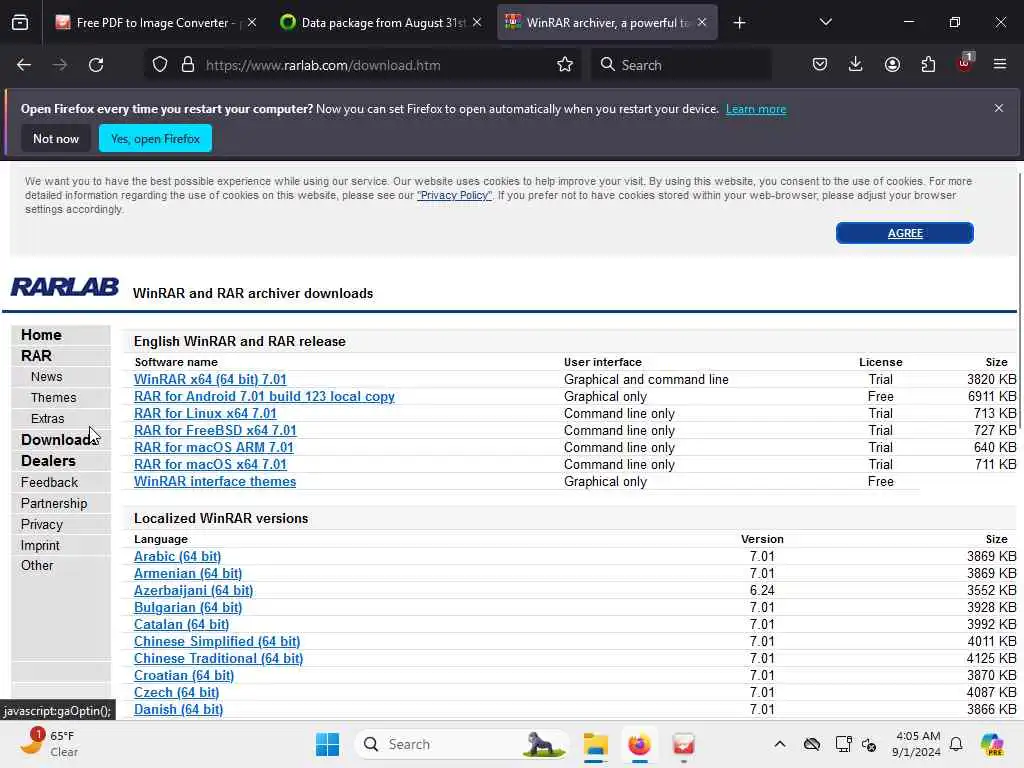Viewport: 1024px width, 768px height.
Task: Open Other in site sidebar
Action: tap(37, 566)
